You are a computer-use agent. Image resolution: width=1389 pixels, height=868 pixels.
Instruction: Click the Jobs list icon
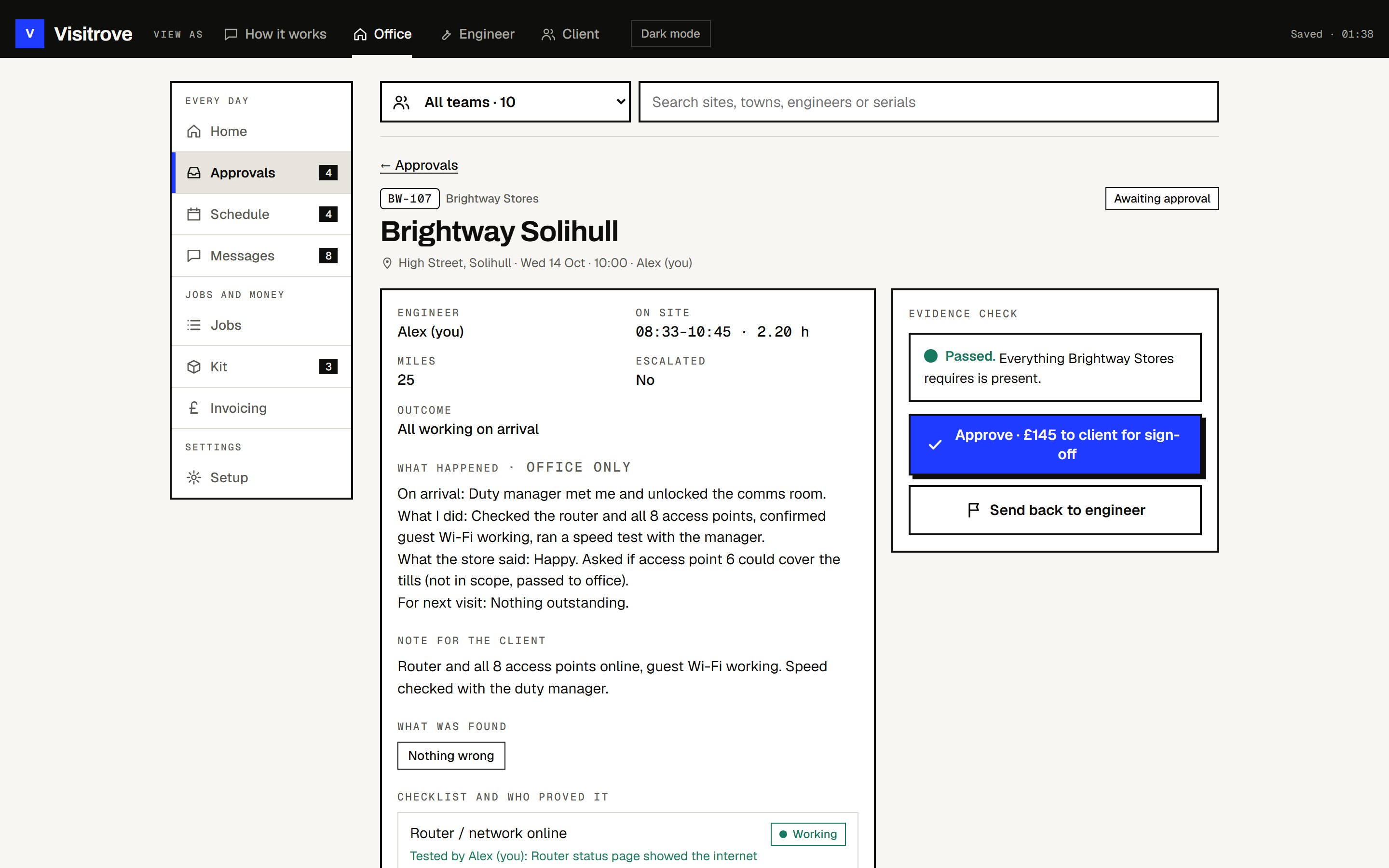(x=194, y=325)
